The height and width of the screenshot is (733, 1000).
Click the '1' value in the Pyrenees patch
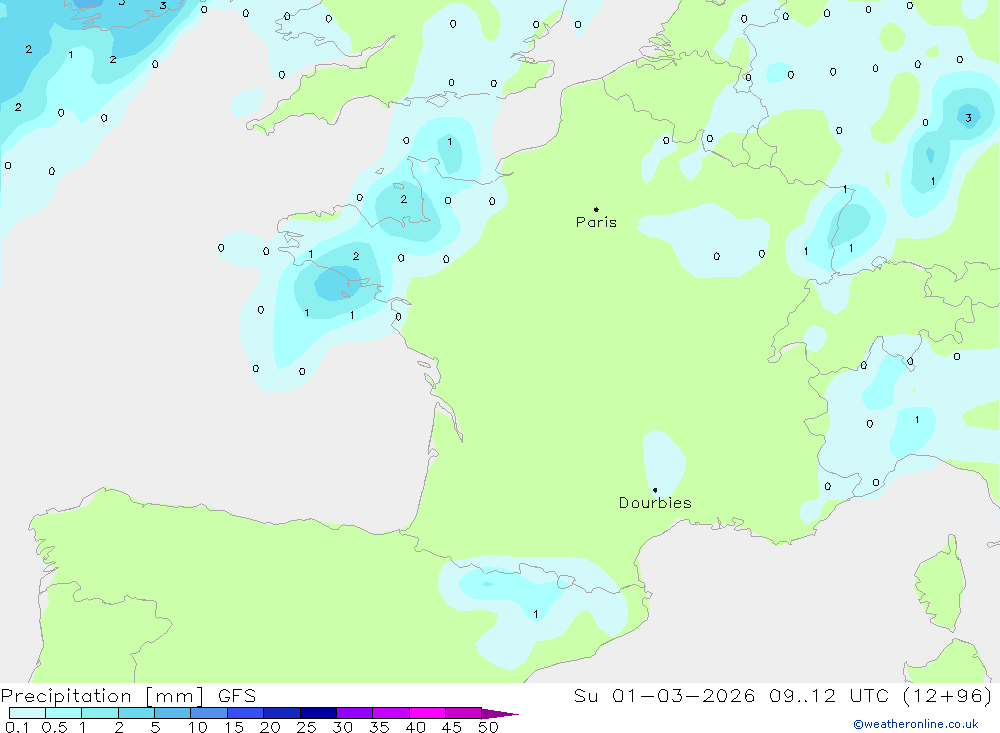click(x=536, y=614)
